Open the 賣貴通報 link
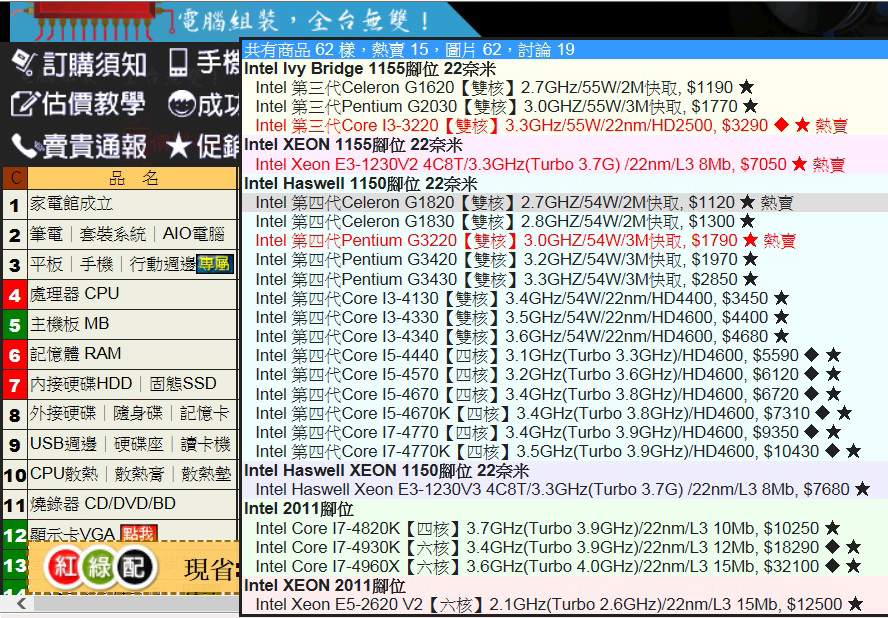The image size is (888, 618). point(95,147)
